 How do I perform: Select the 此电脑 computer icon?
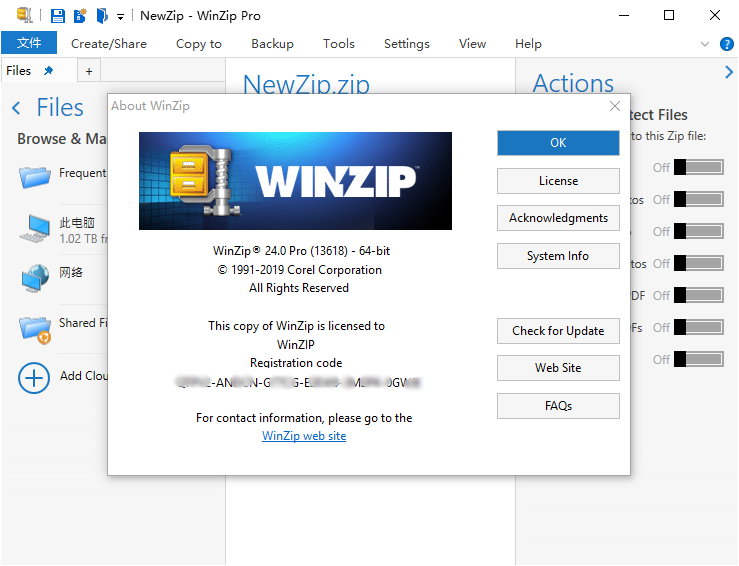34,228
